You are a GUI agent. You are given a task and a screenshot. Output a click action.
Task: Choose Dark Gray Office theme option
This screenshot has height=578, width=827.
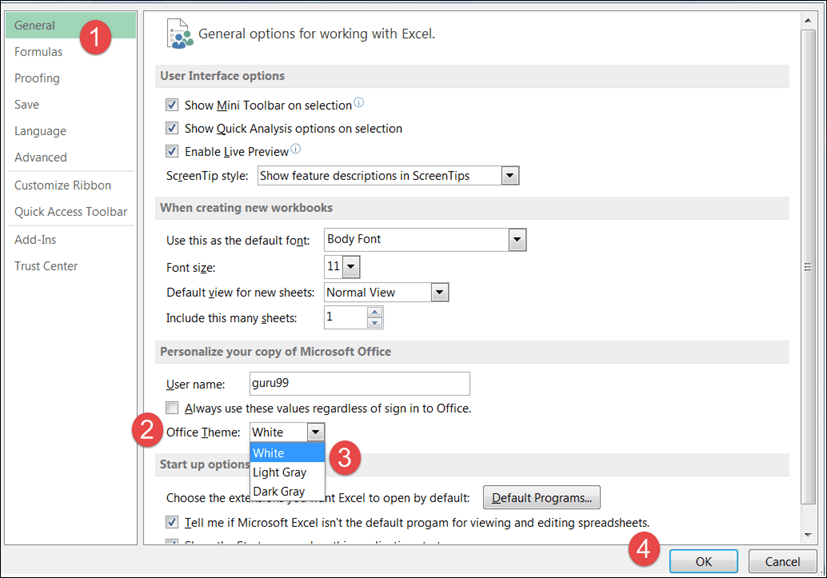coord(278,491)
